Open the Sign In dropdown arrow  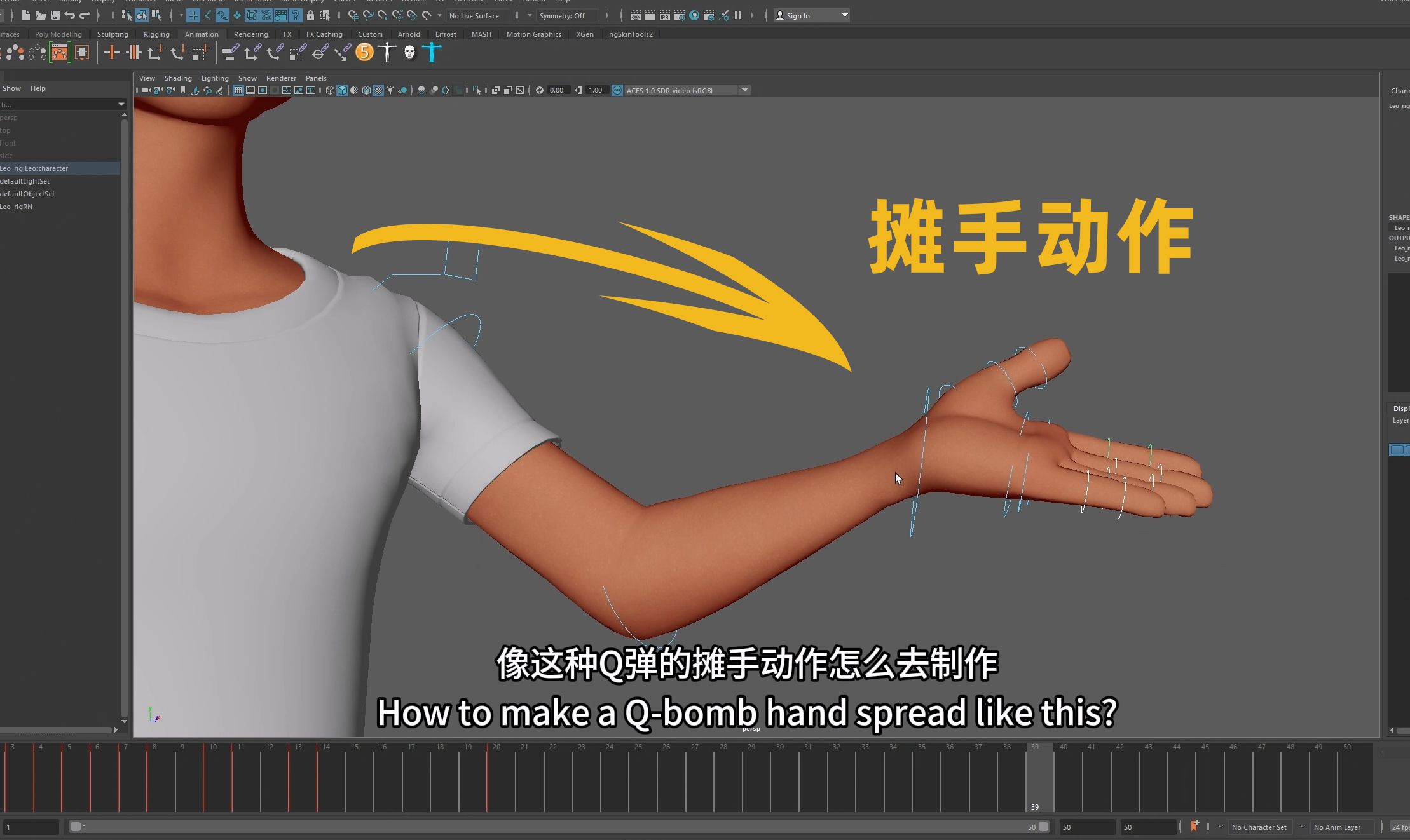pos(845,15)
